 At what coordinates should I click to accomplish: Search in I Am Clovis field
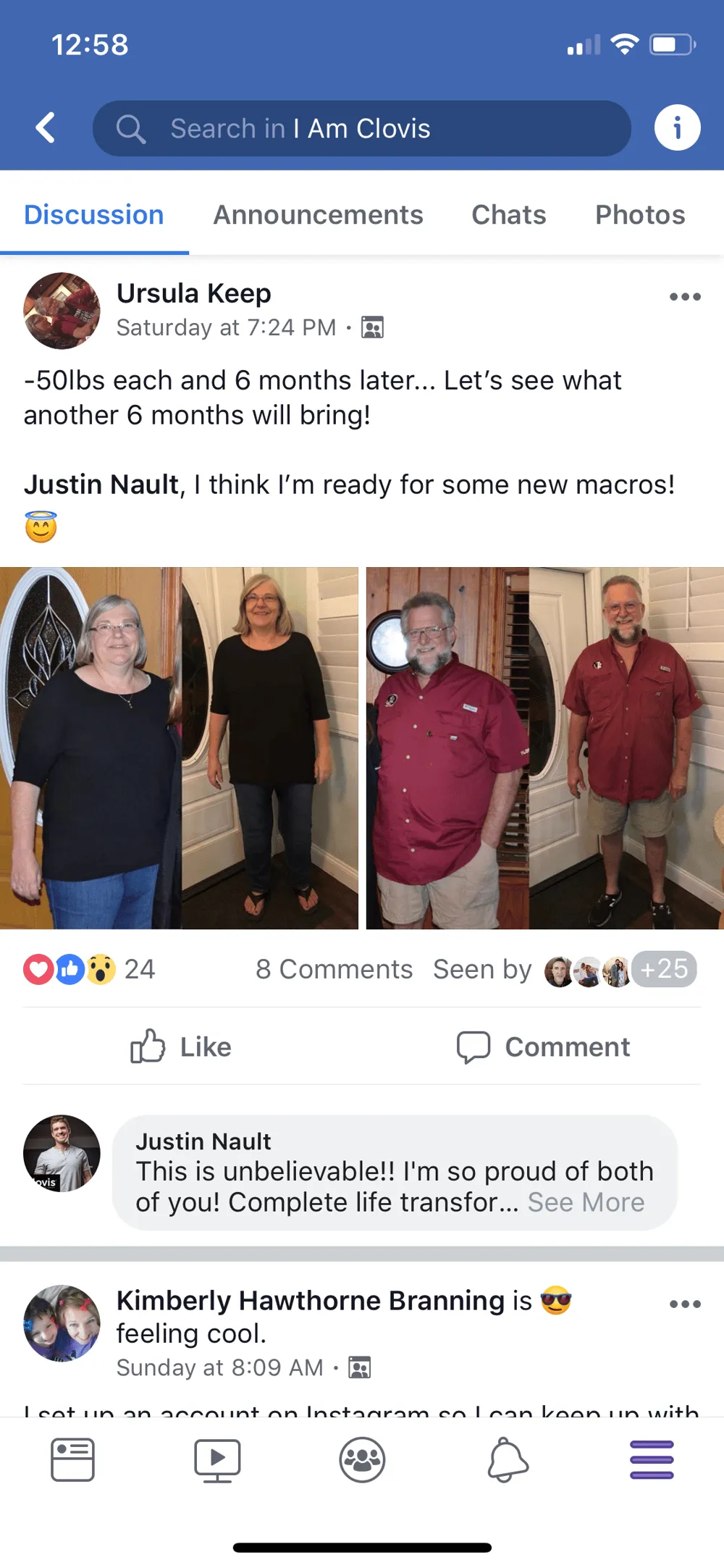coord(362,128)
